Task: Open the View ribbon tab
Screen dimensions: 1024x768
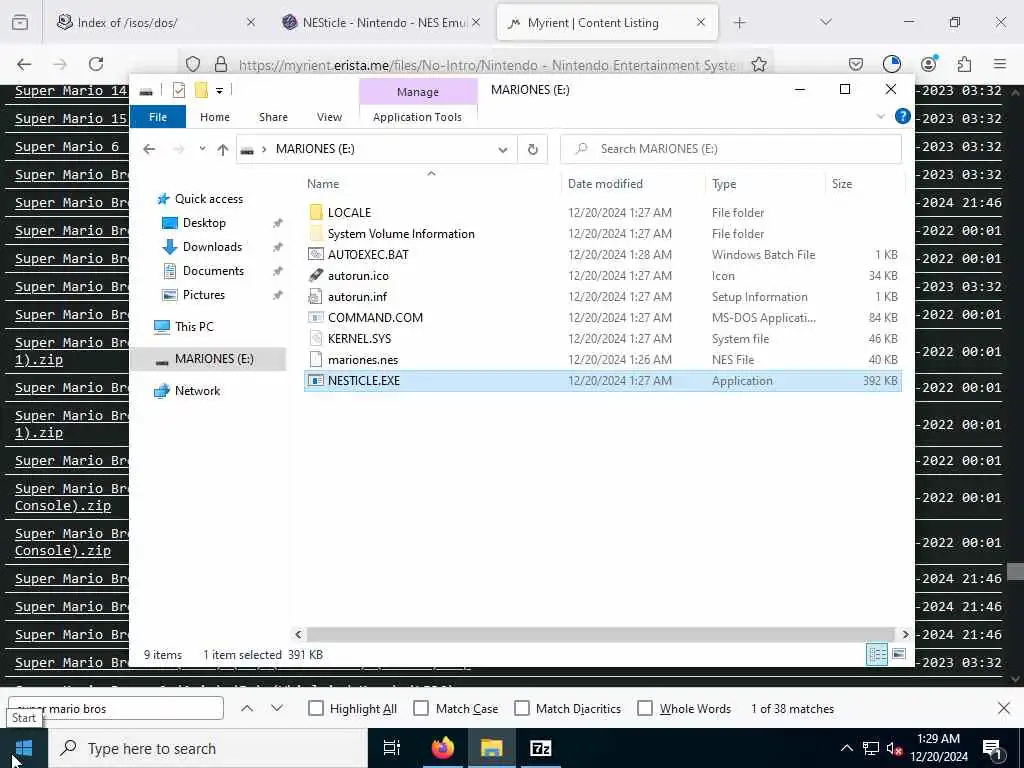Action: coord(329,117)
